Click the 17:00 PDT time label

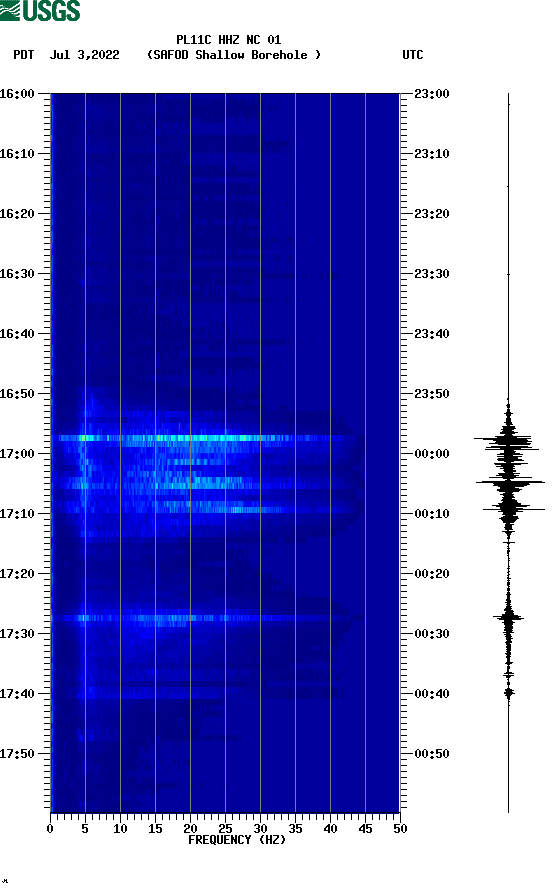[17, 454]
